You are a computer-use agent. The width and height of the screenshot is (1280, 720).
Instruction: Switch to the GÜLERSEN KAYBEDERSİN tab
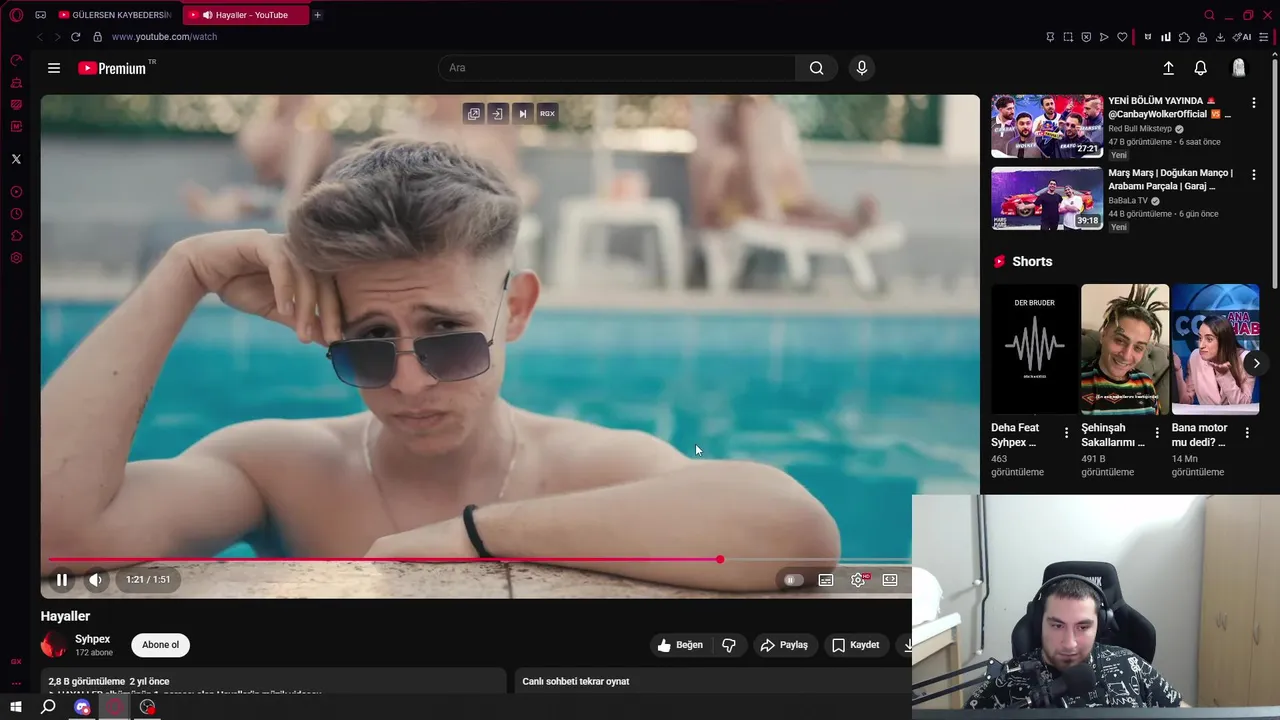click(x=116, y=15)
